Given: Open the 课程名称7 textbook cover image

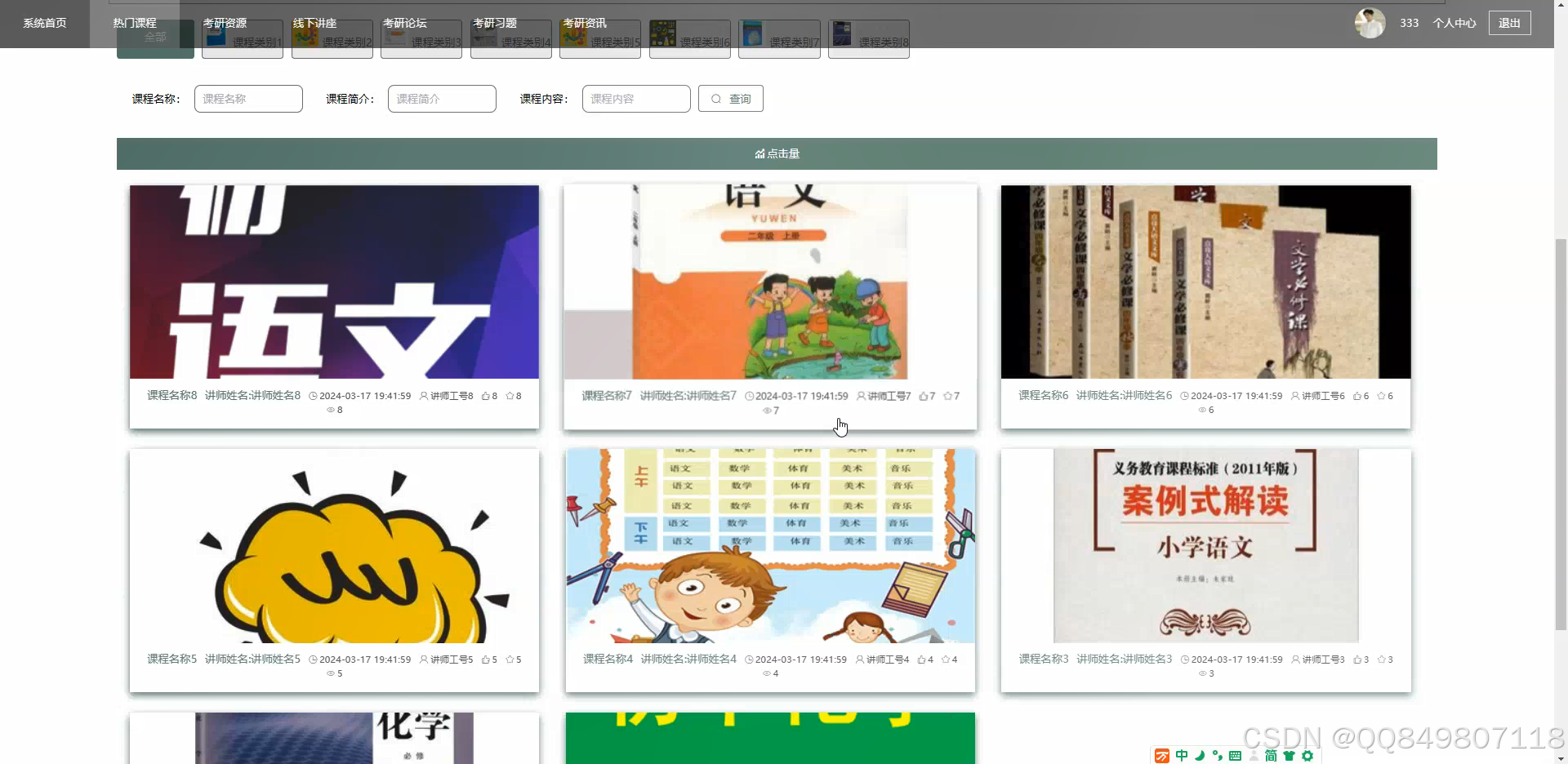Looking at the screenshot, I should click(x=770, y=282).
